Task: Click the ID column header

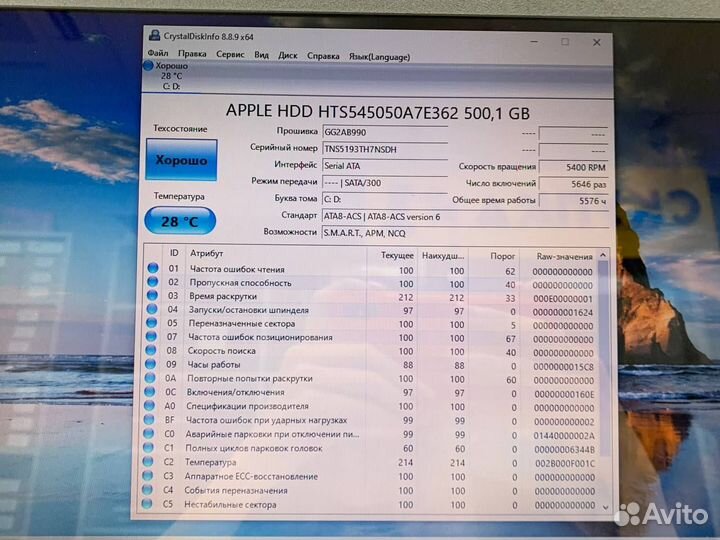Action: [174, 253]
